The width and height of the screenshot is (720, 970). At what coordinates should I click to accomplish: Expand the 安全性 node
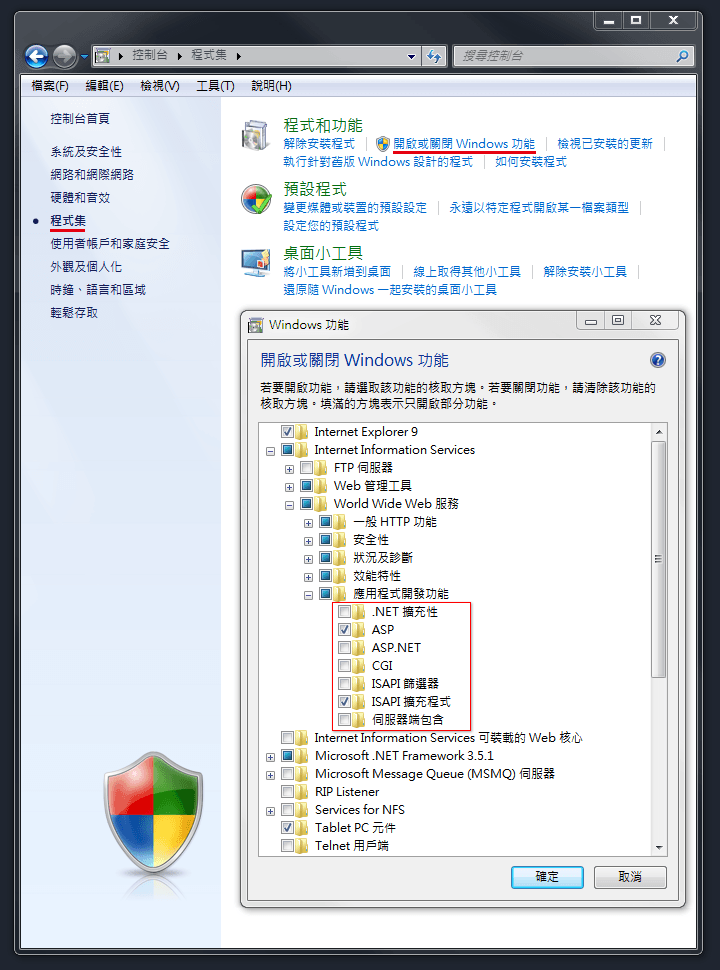point(308,541)
